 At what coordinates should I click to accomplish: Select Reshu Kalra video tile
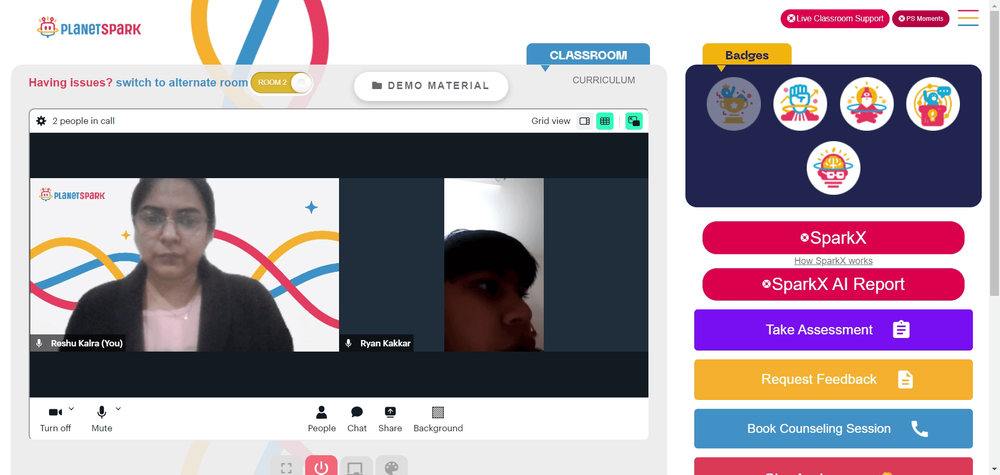click(184, 265)
